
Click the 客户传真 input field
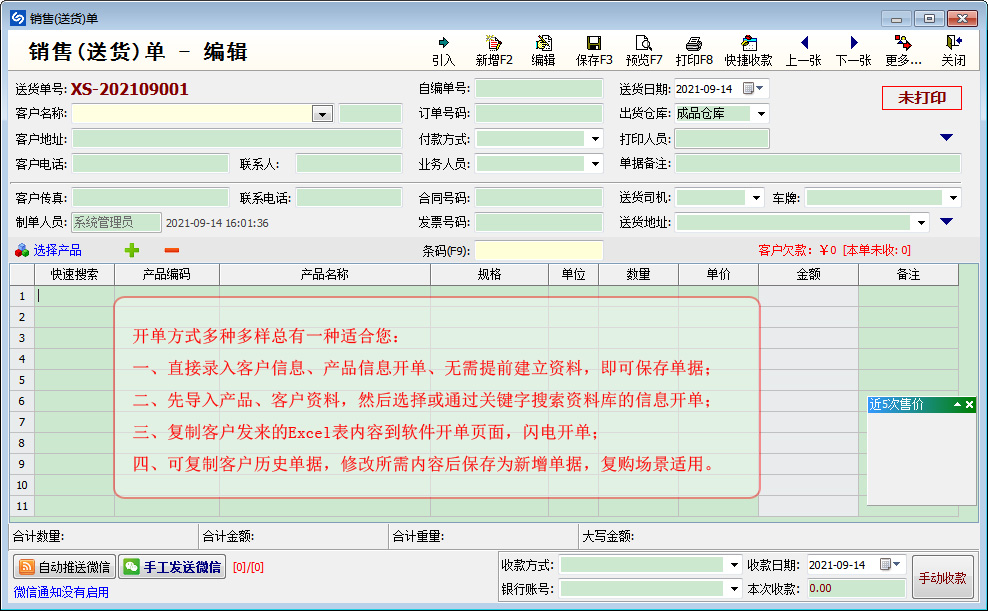(150, 198)
